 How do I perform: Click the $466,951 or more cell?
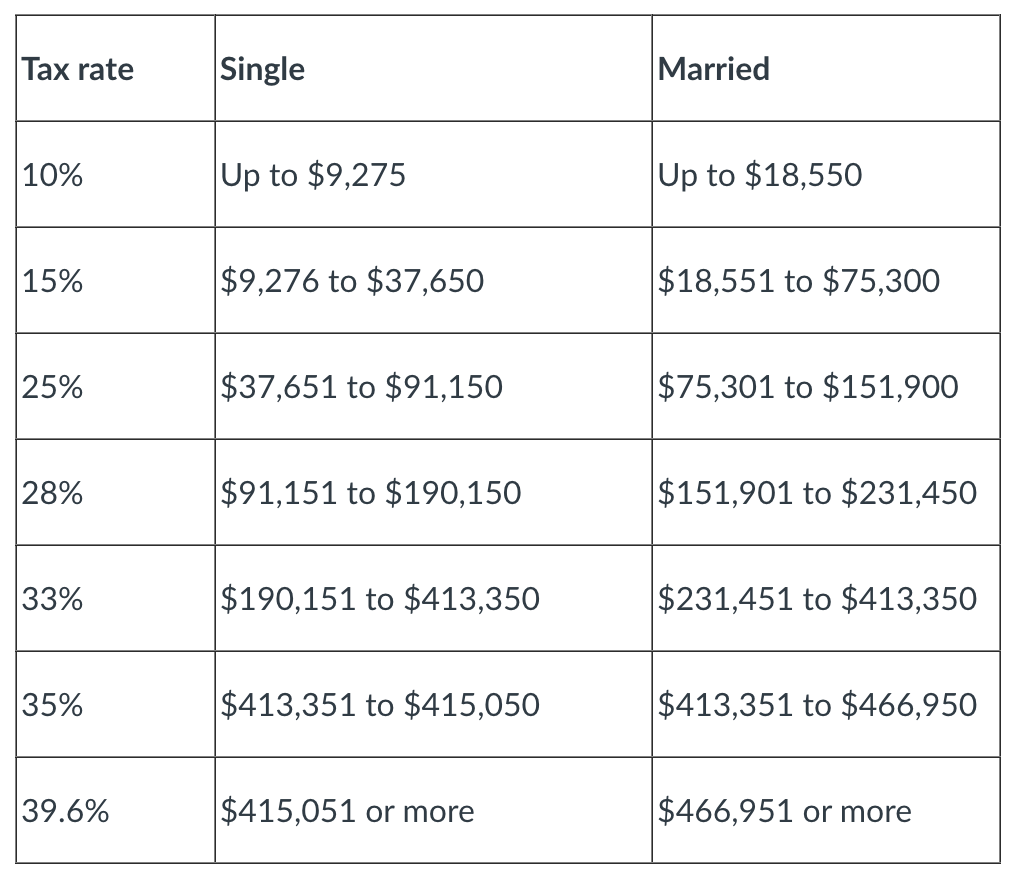pos(785,811)
